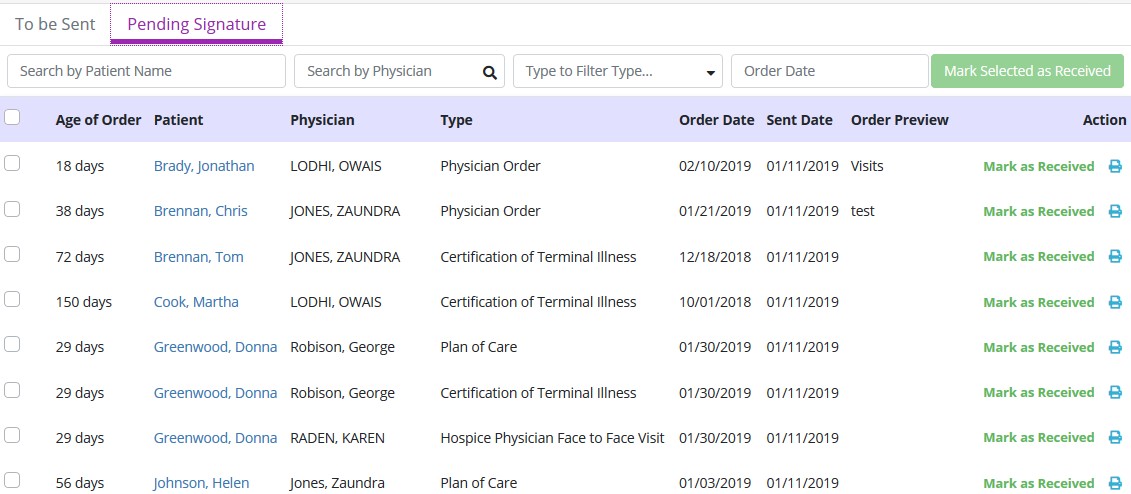Click print icon for Brady, Jonathan order
The height and width of the screenshot is (494, 1131).
1115,167
